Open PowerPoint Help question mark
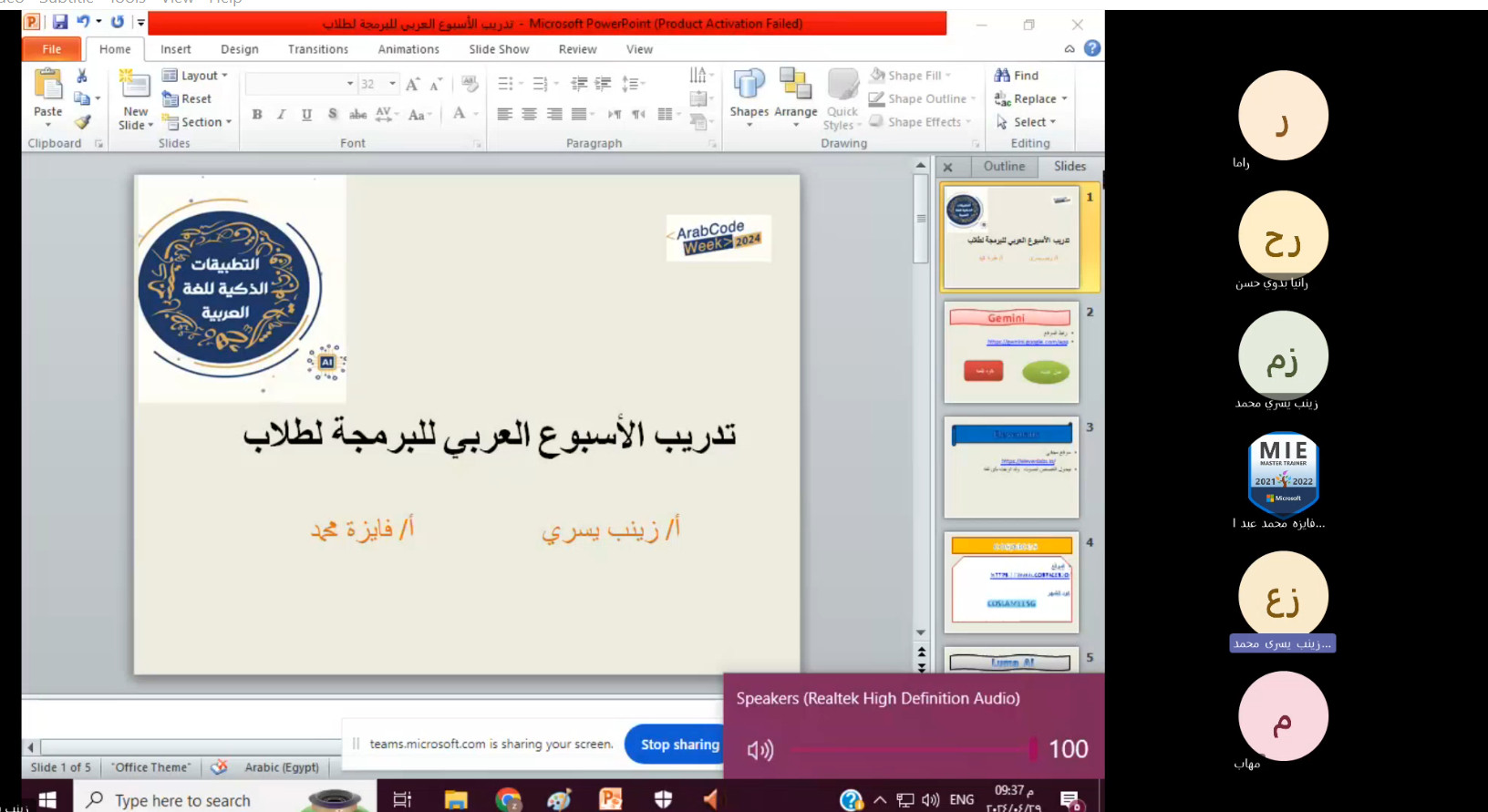The image size is (1488, 812). click(1092, 48)
